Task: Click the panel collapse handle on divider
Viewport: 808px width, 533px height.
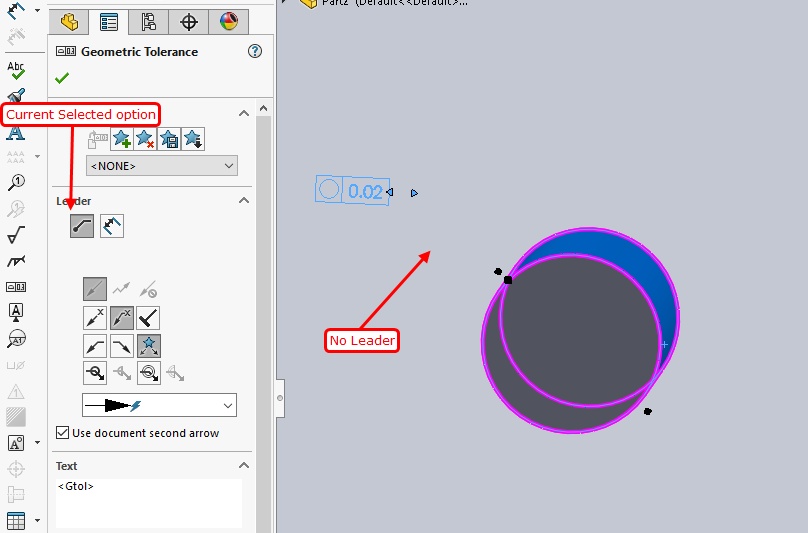Action: click(x=280, y=398)
